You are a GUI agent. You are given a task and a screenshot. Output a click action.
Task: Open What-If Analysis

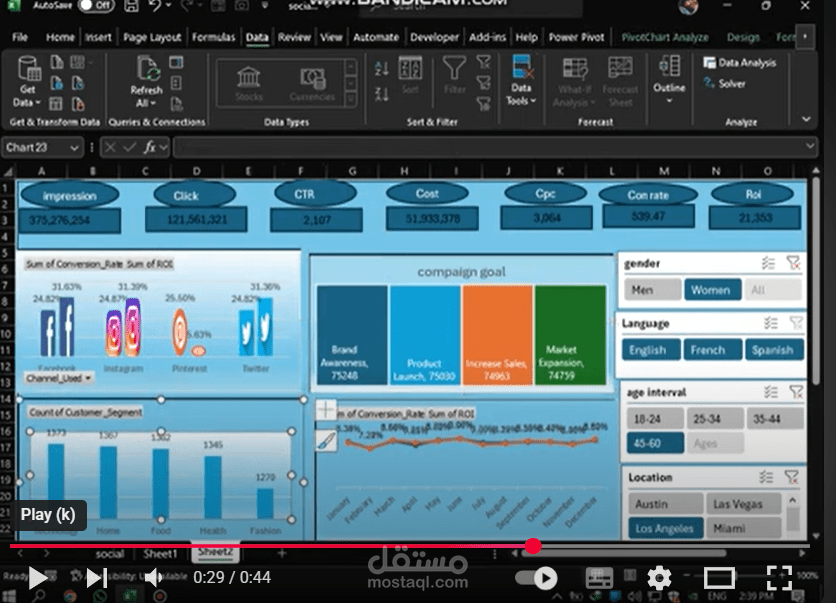574,83
